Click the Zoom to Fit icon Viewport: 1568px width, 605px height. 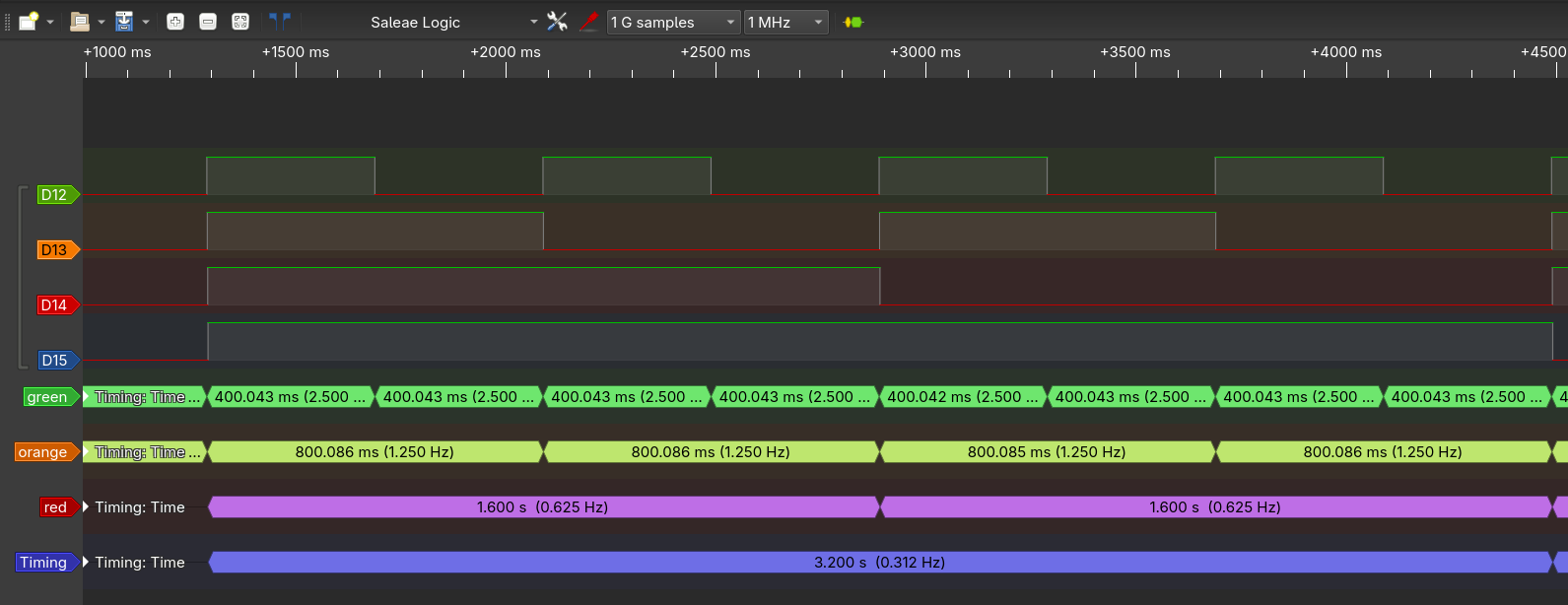coord(240,22)
